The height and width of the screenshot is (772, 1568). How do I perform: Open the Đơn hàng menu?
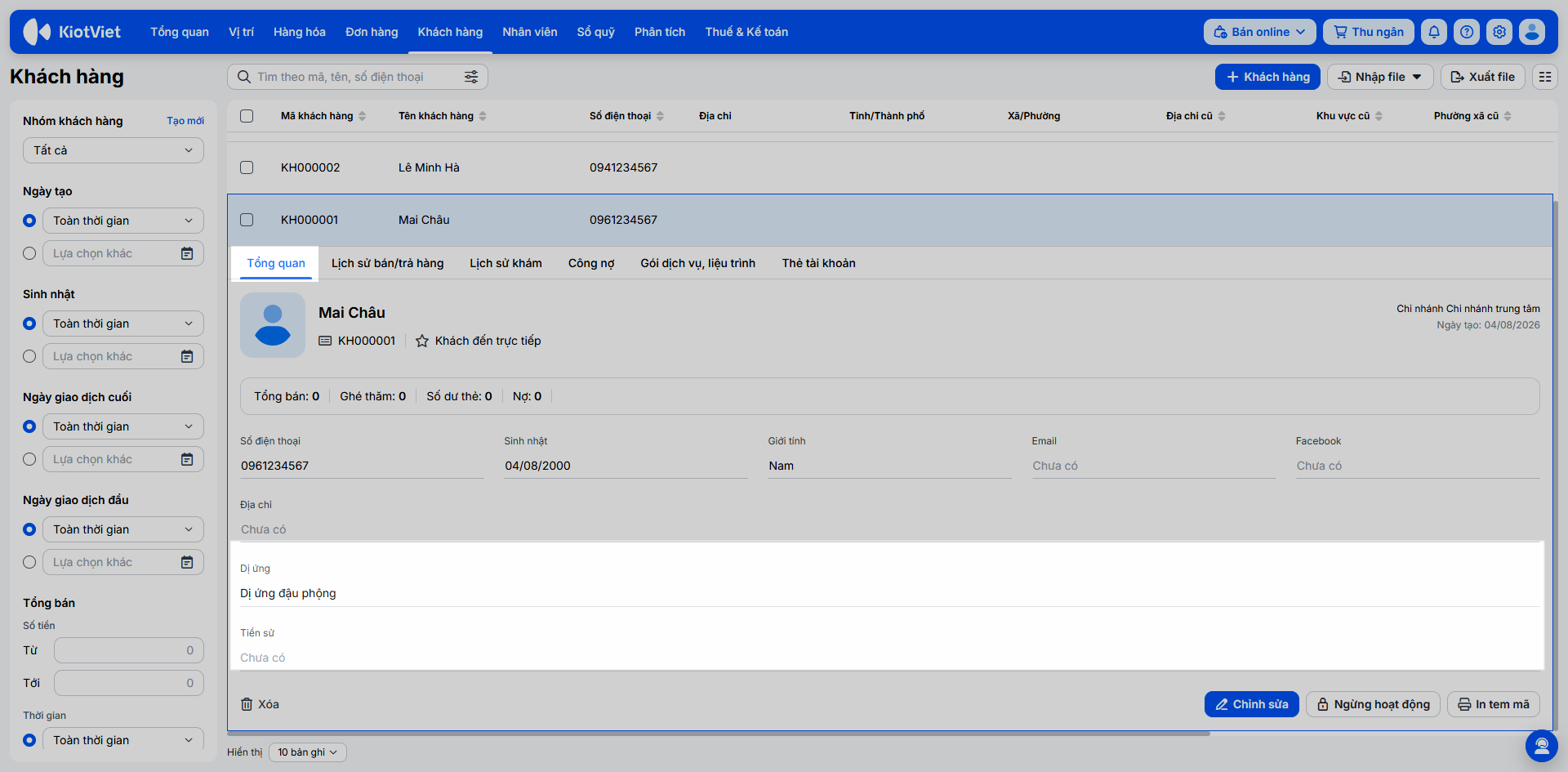(x=372, y=32)
